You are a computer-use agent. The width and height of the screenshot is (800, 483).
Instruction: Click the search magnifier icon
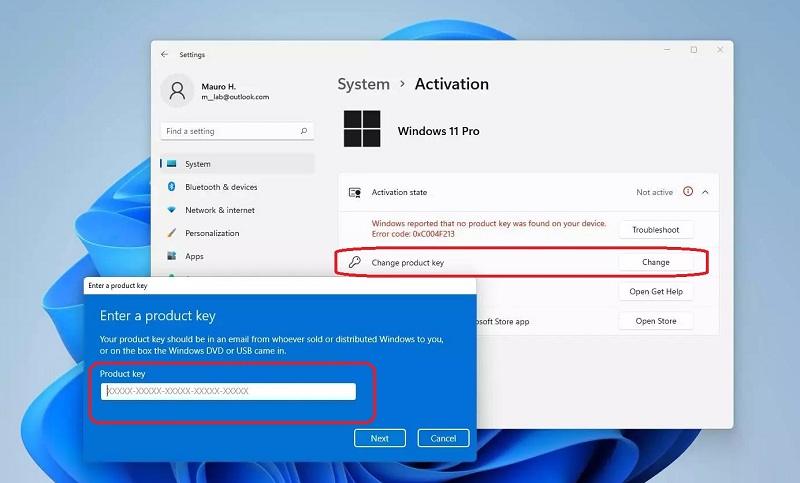[304, 131]
